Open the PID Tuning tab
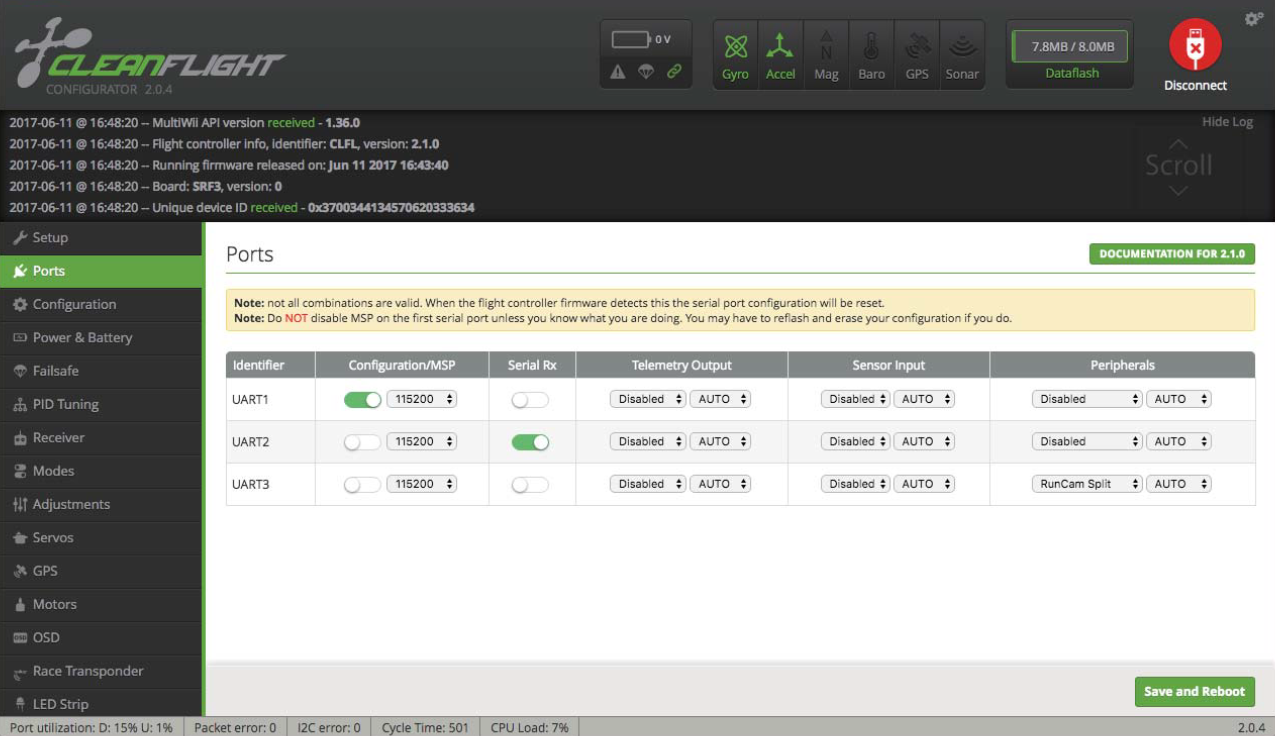1275x736 pixels. tap(65, 404)
